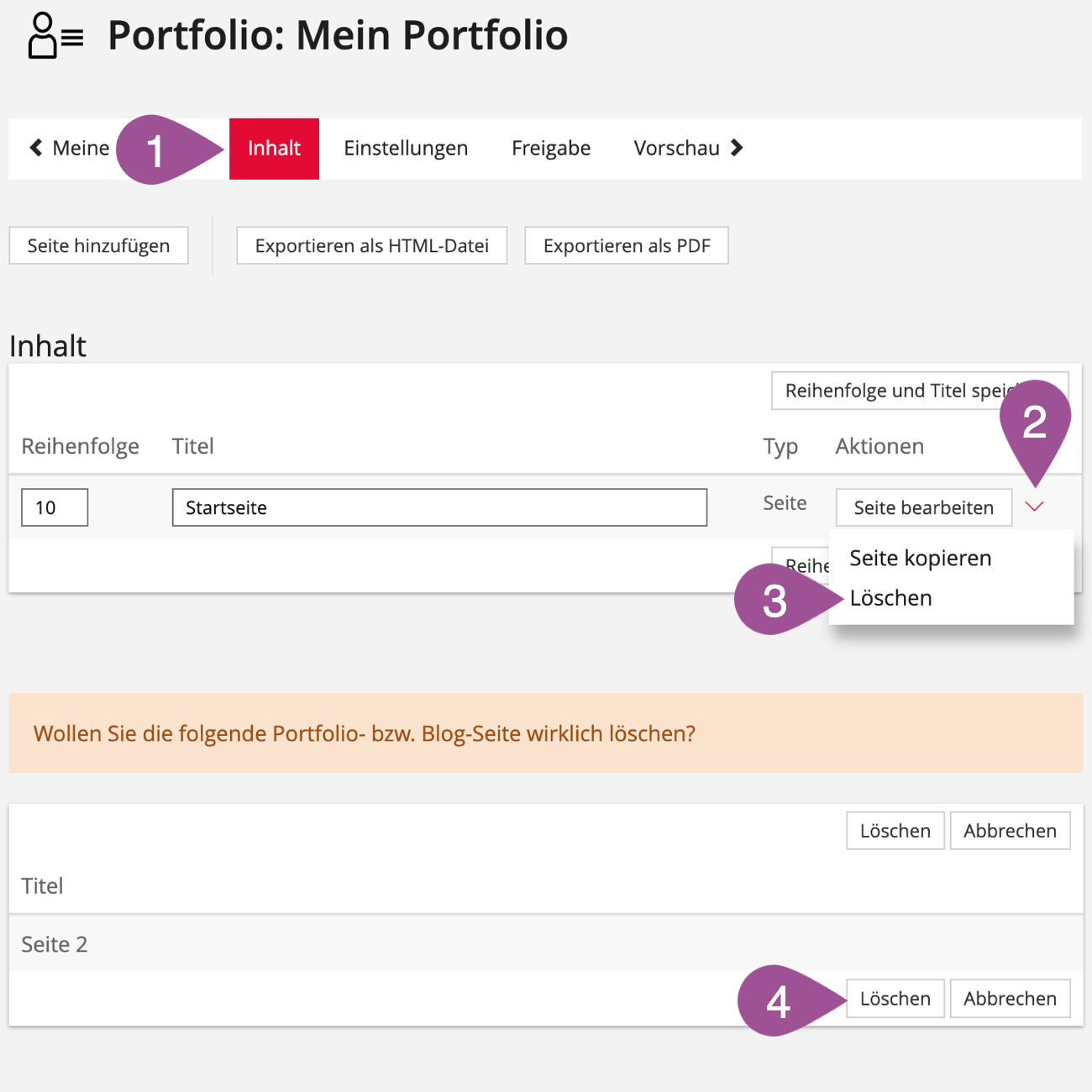Save with Reihenfolge und Titel speichern button
The height and width of the screenshot is (1092, 1092).
click(x=890, y=391)
